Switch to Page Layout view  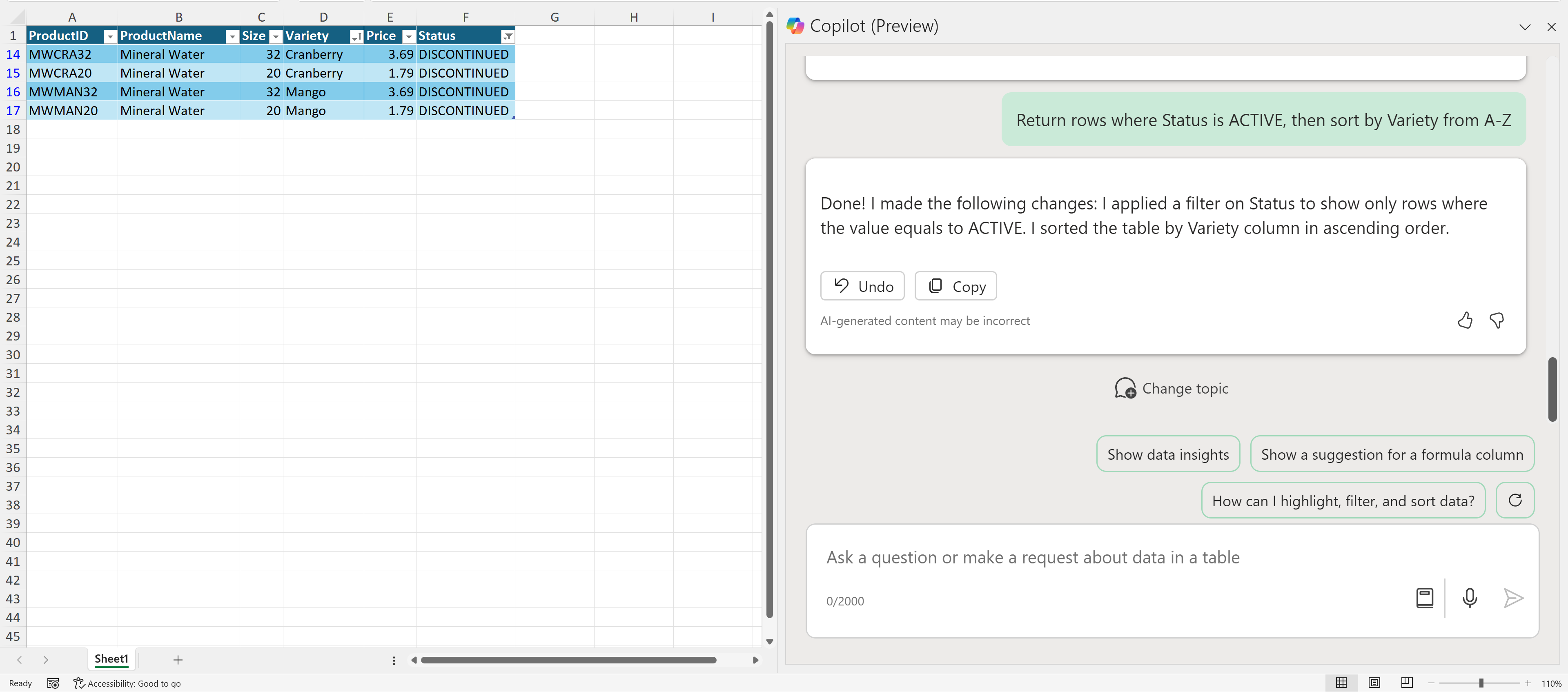(1374, 683)
